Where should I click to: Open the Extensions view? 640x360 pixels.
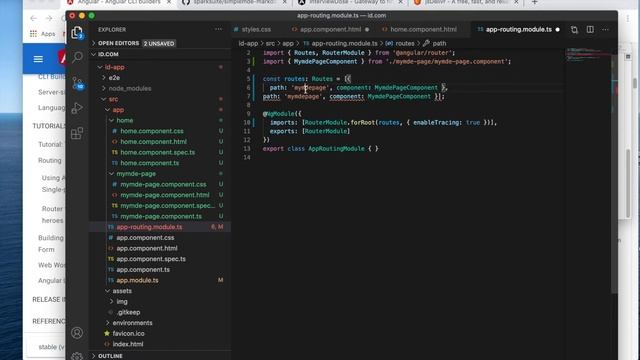tap(77, 133)
